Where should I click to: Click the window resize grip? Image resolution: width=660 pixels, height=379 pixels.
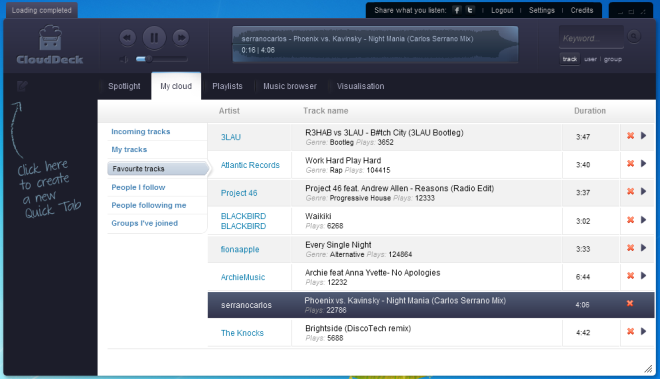(648, 369)
